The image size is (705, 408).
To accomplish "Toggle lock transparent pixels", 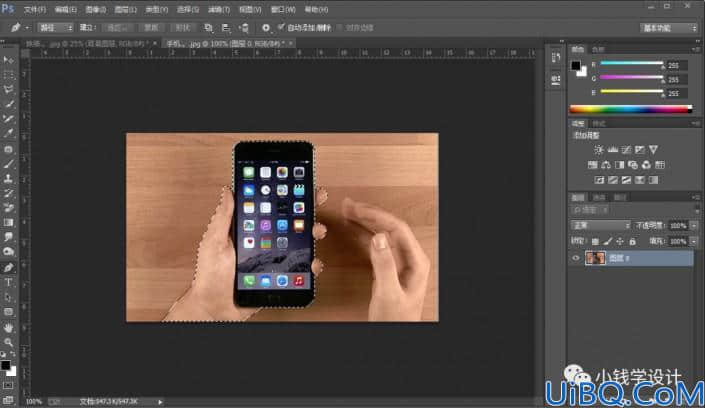I will [595, 242].
